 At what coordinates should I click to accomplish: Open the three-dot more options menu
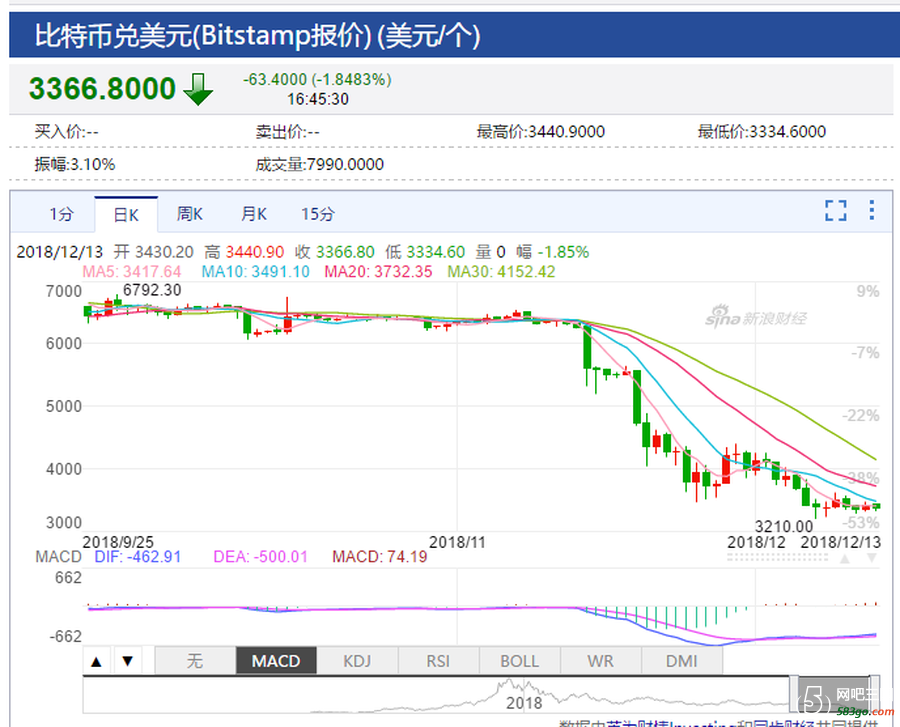coord(871,210)
